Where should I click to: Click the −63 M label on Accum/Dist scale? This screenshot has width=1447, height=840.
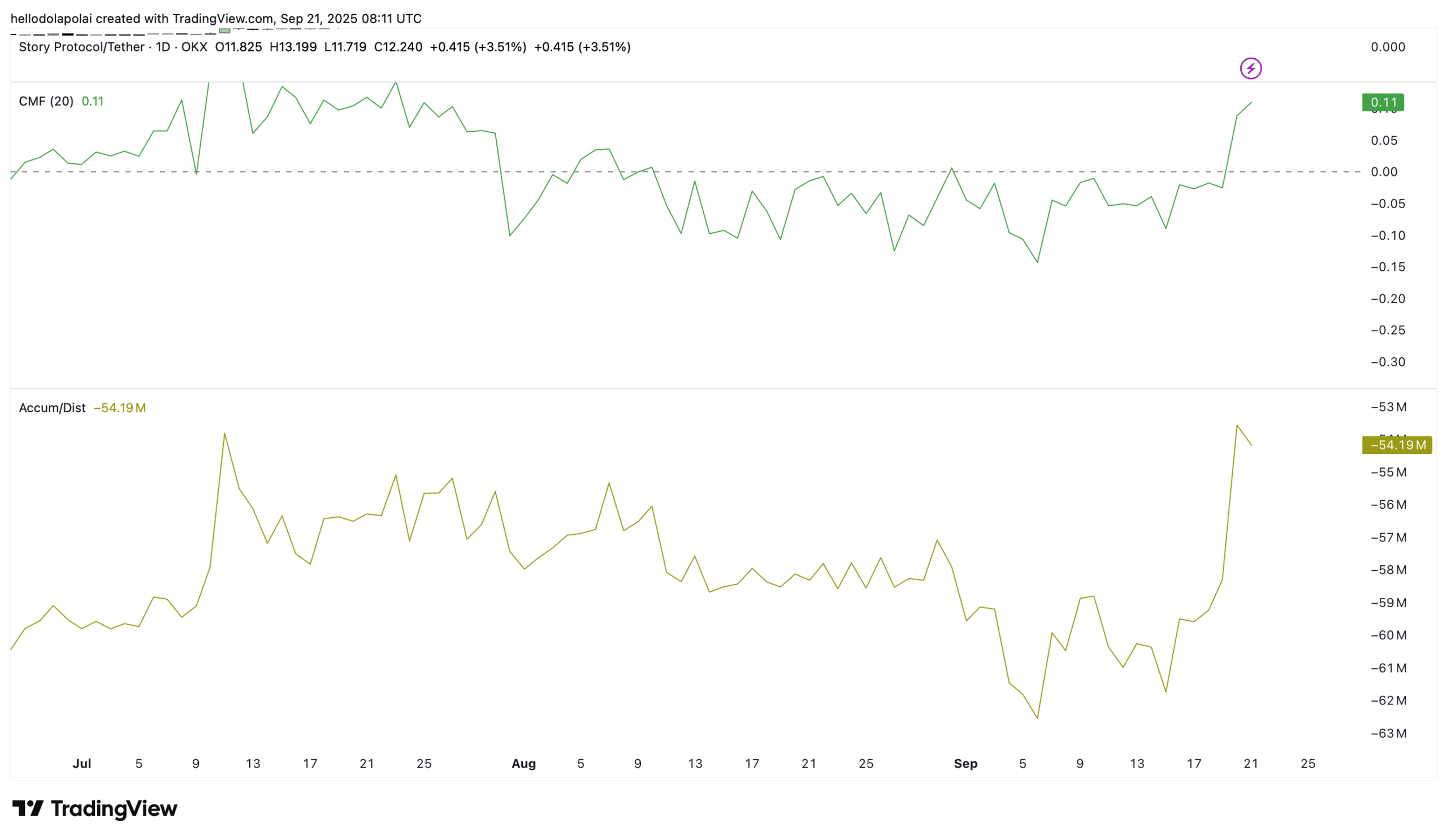pos(1388,733)
